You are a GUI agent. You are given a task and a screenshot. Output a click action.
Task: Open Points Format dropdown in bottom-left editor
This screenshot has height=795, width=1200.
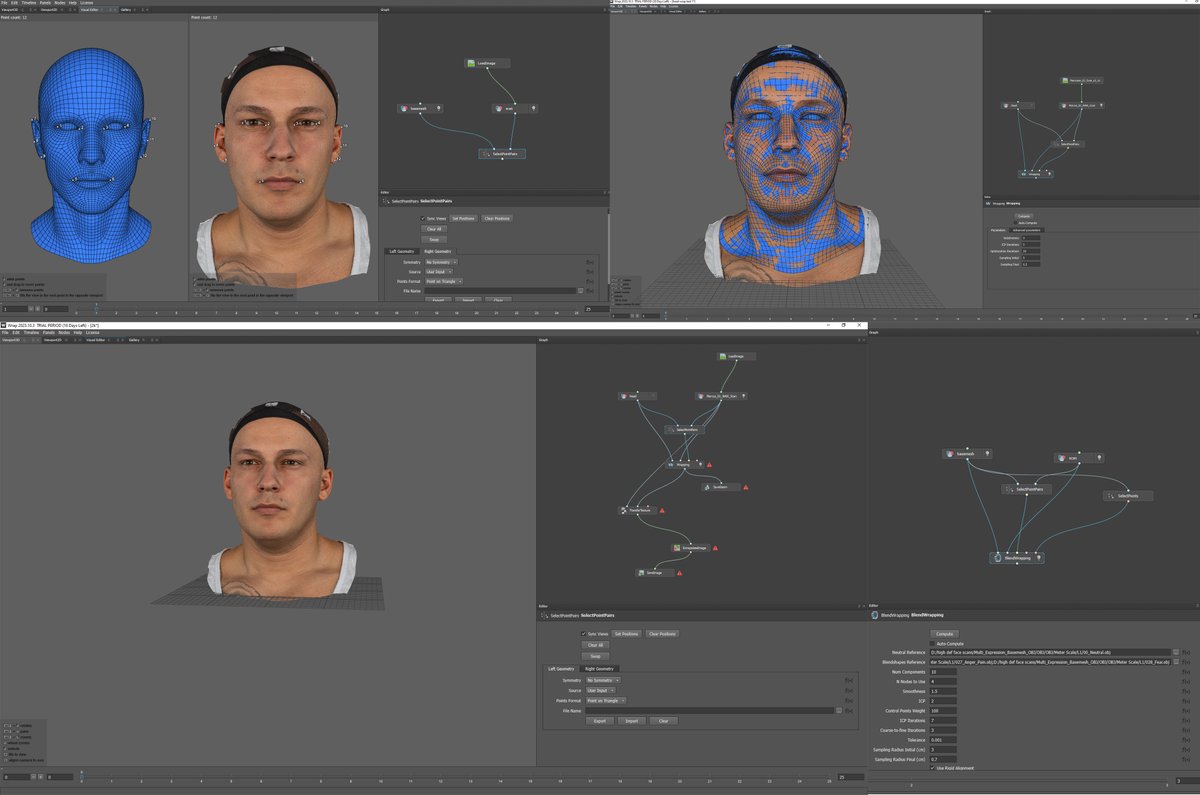click(607, 701)
